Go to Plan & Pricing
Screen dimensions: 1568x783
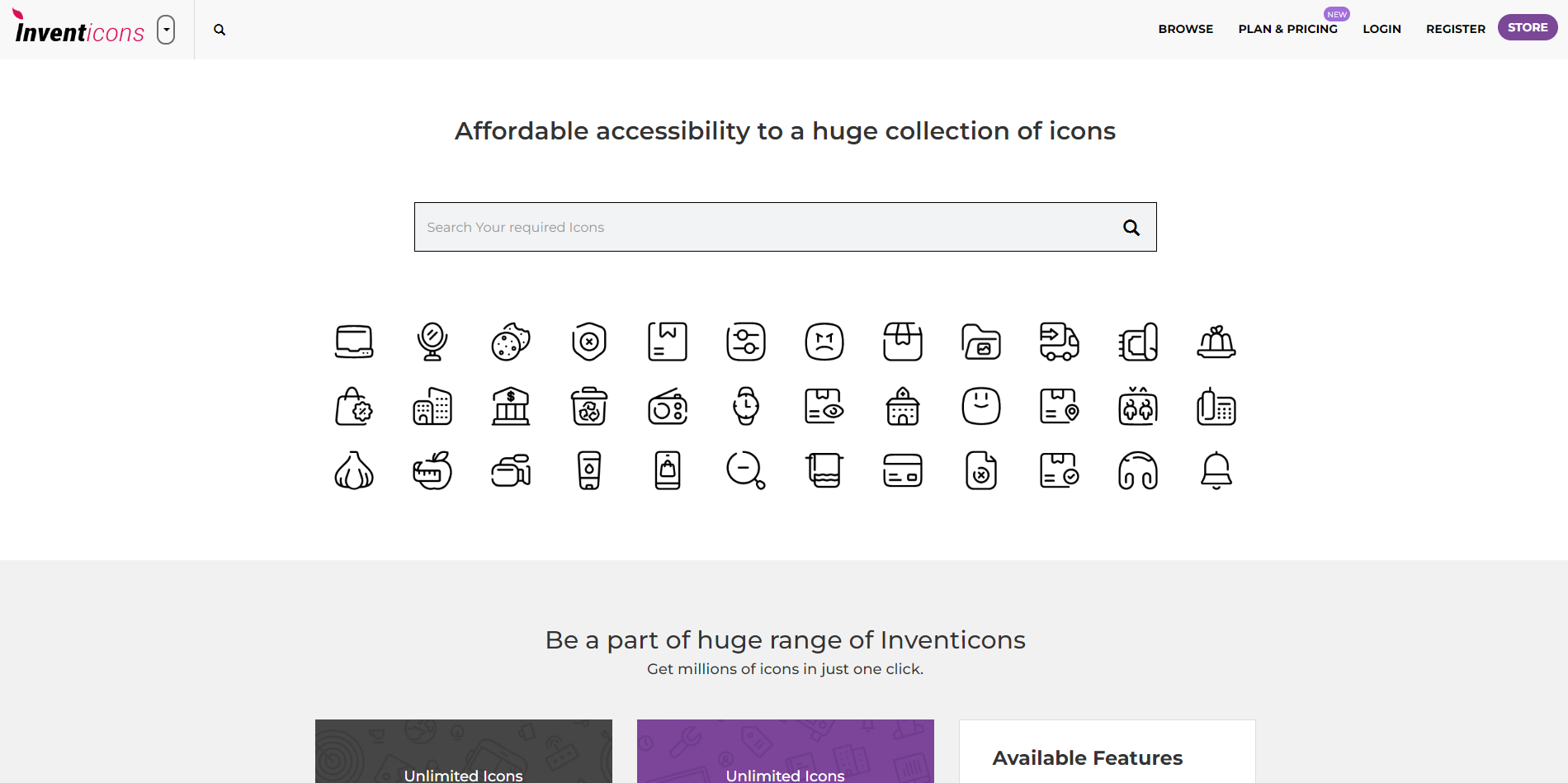tap(1287, 29)
